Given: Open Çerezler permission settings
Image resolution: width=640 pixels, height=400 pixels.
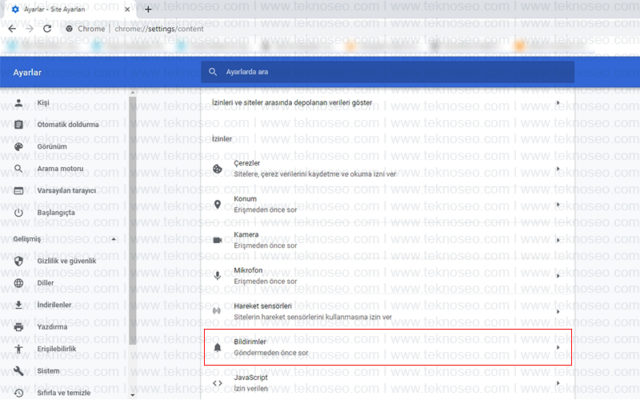Looking at the screenshot, I should (388, 169).
